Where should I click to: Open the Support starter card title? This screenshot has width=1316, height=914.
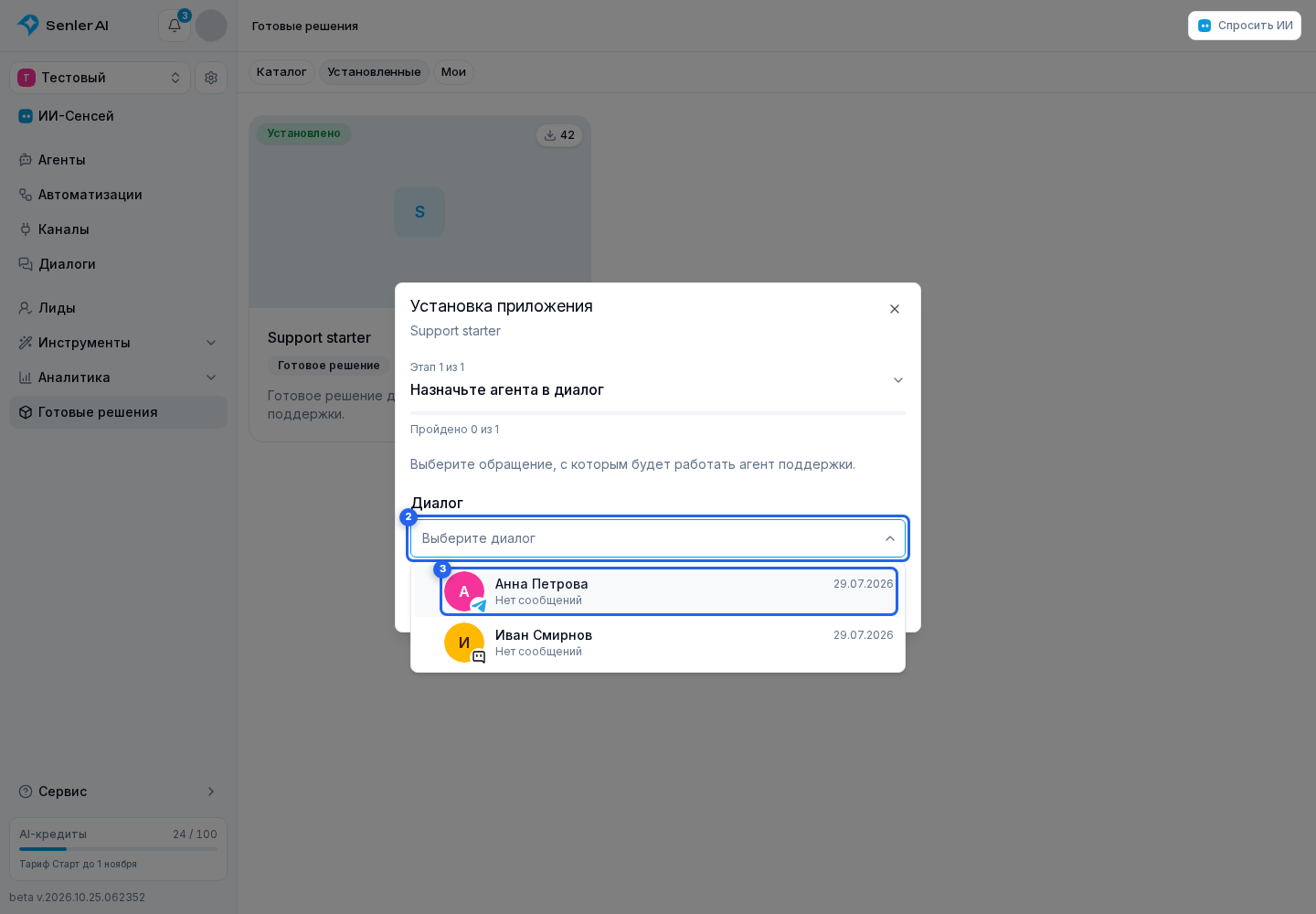pyautogui.click(x=319, y=338)
